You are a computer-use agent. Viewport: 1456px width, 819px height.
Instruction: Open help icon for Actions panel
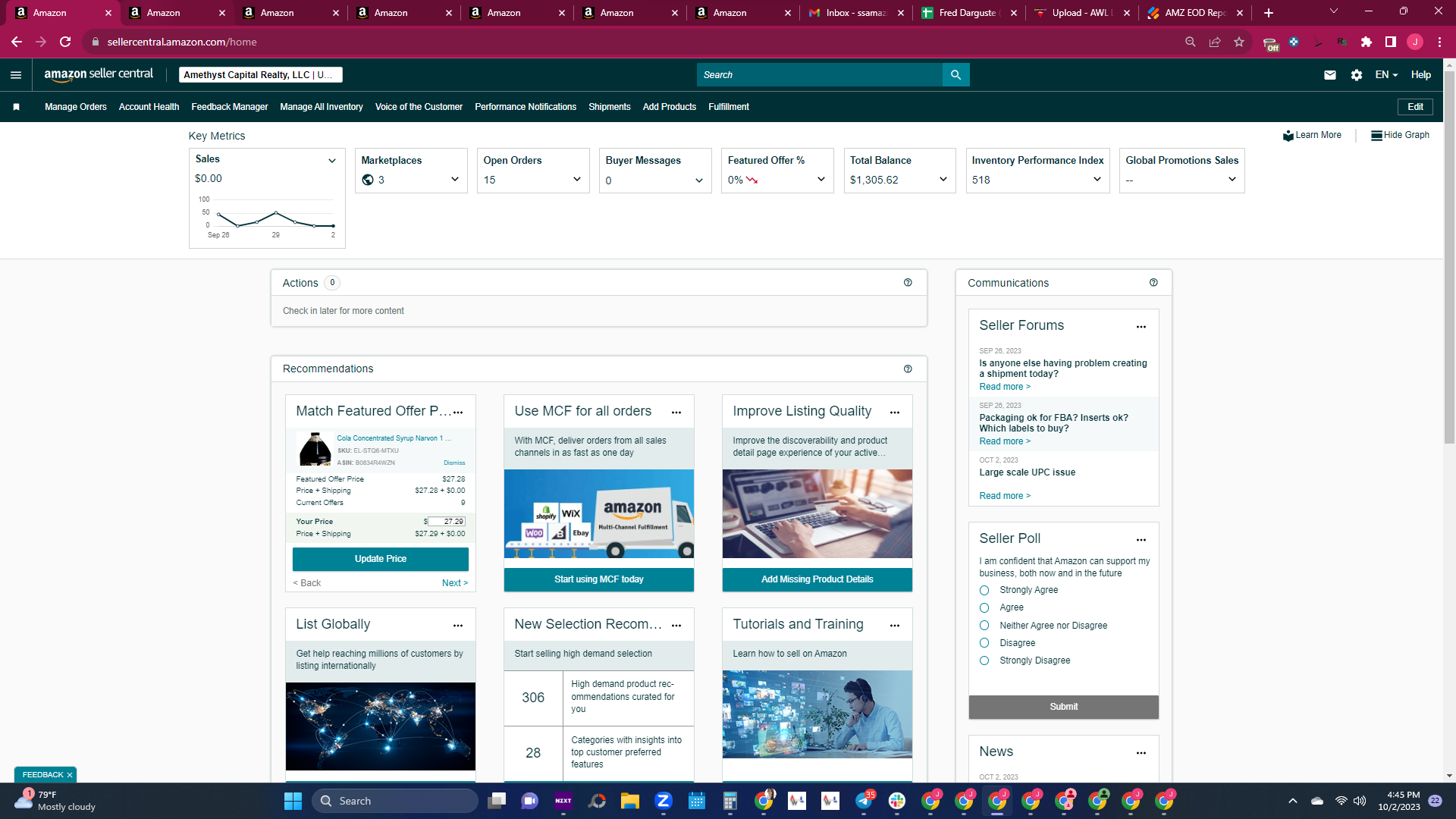tap(908, 282)
